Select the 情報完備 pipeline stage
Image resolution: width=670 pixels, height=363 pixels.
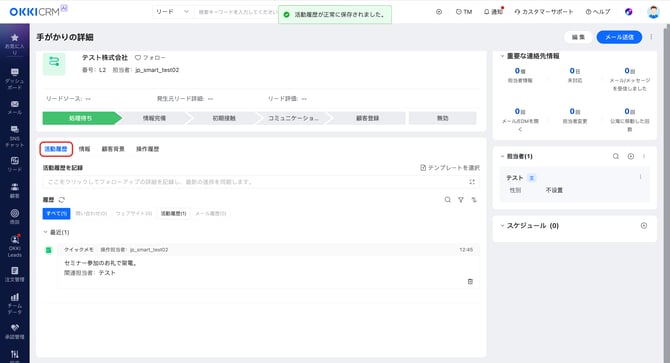[x=154, y=118]
